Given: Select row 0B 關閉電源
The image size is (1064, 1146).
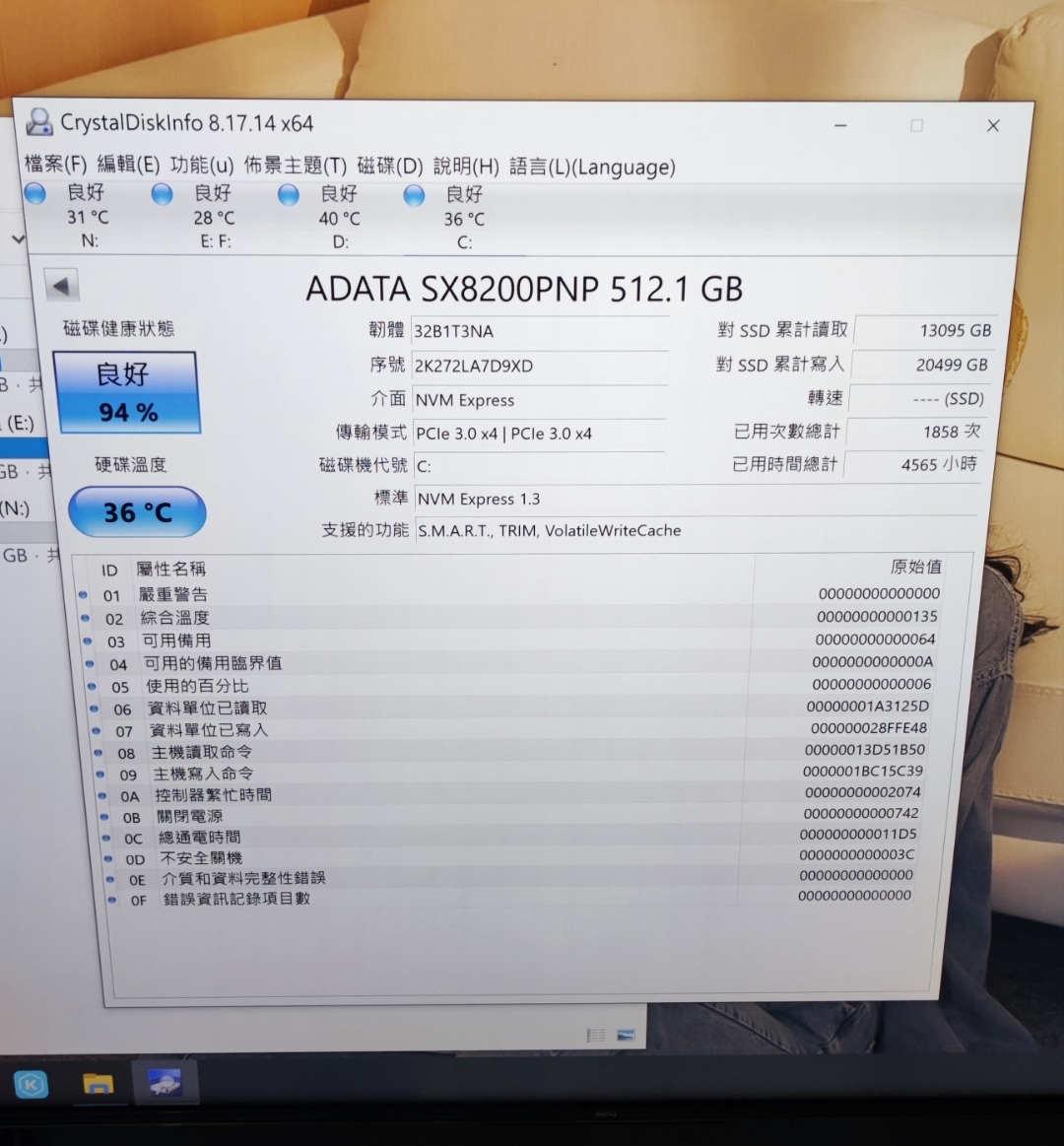Looking at the screenshot, I should tap(511, 815).
